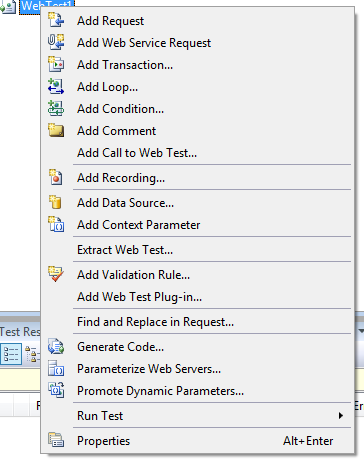
Task: Click the Generate Code icon
Action: pos(56,346)
